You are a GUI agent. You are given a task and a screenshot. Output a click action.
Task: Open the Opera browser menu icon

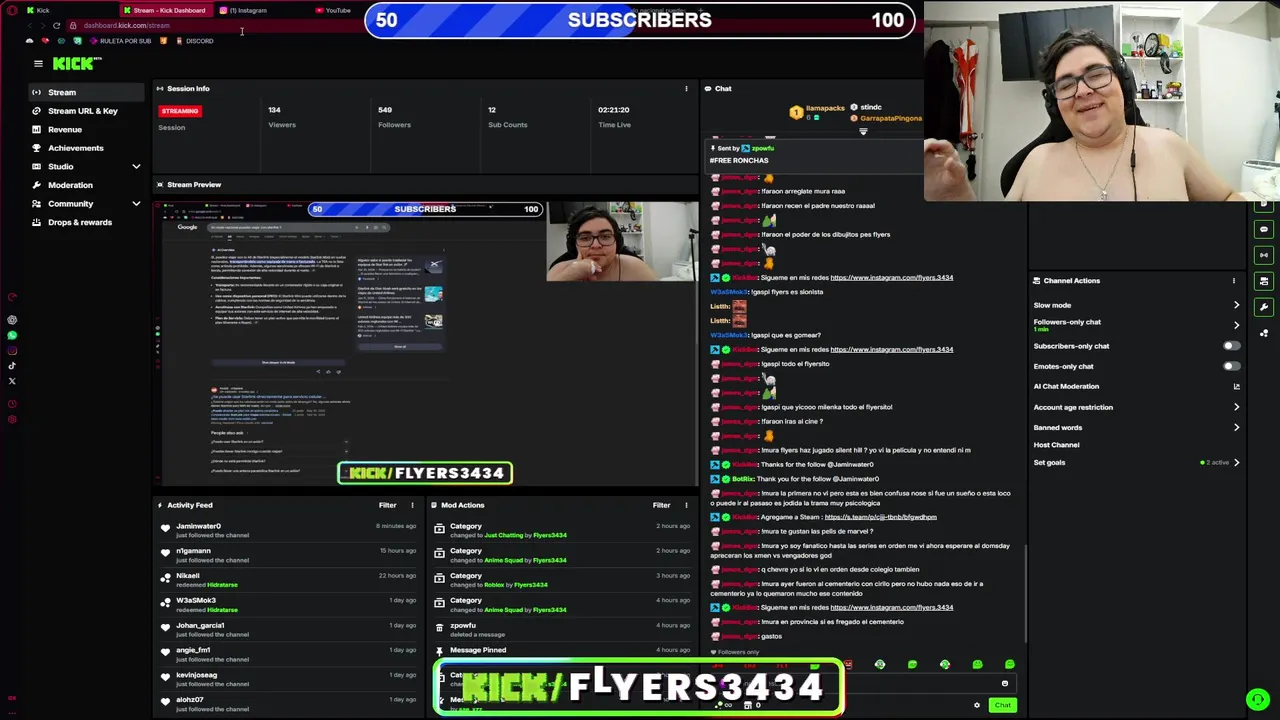(x=12, y=10)
